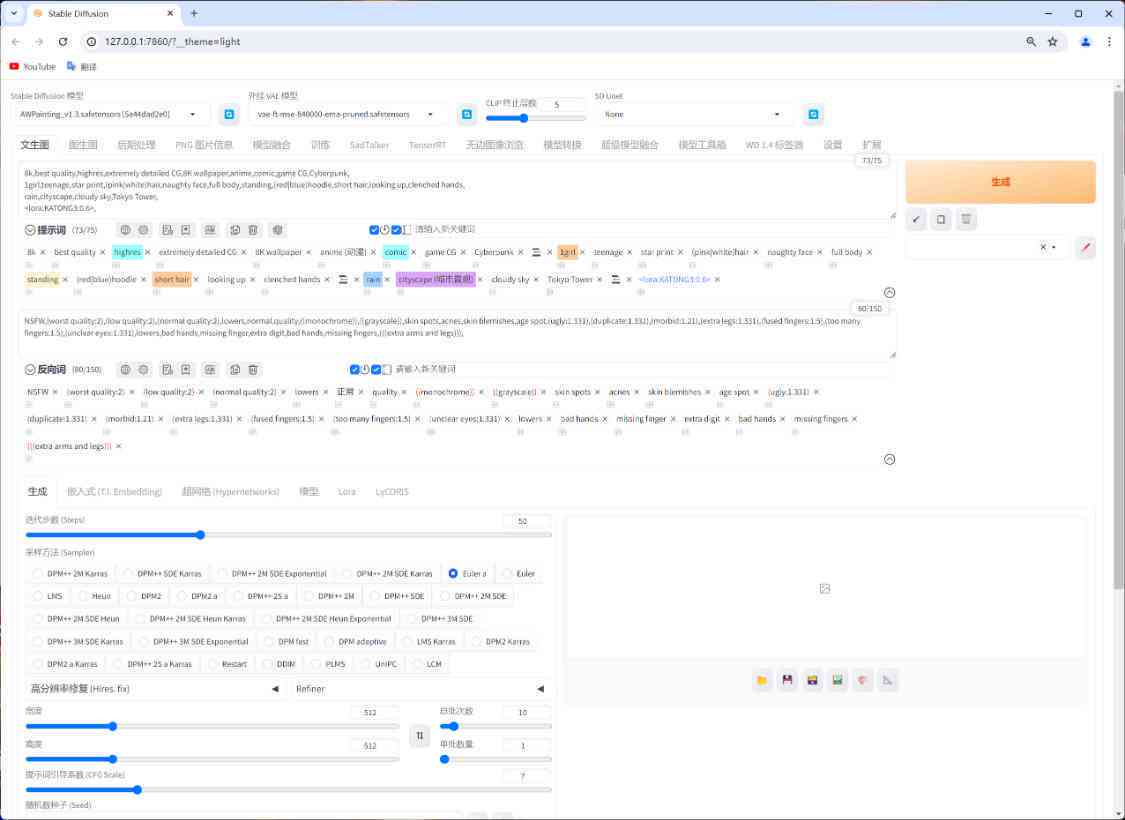1125x820 pixels.
Task: Open the SD Unet dropdown
Action: click(x=693, y=114)
